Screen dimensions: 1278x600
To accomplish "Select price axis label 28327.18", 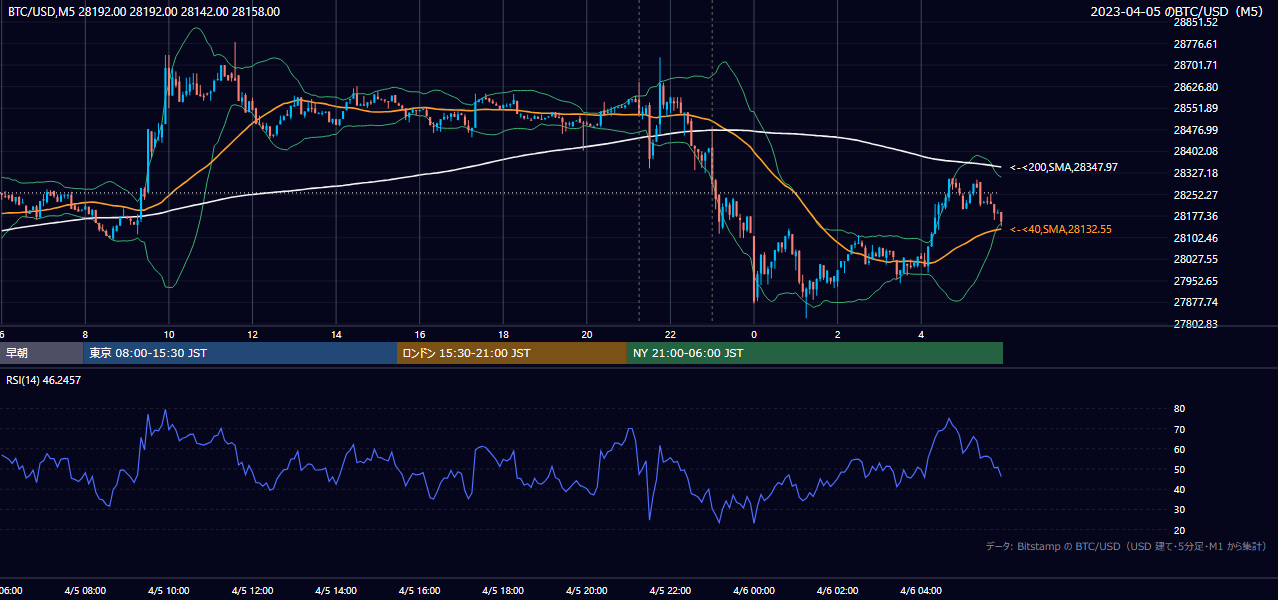I will pyautogui.click(x=1195, y=173).
